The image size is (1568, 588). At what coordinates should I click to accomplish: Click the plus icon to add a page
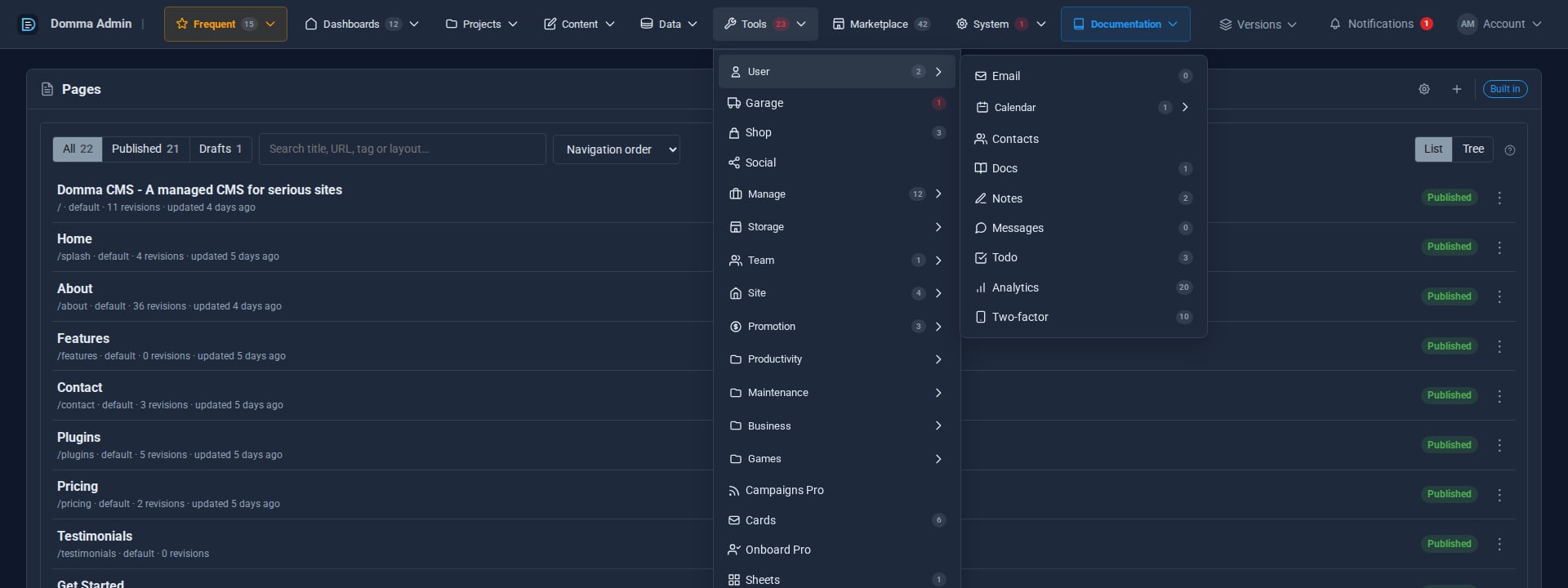coord(1457,89)
